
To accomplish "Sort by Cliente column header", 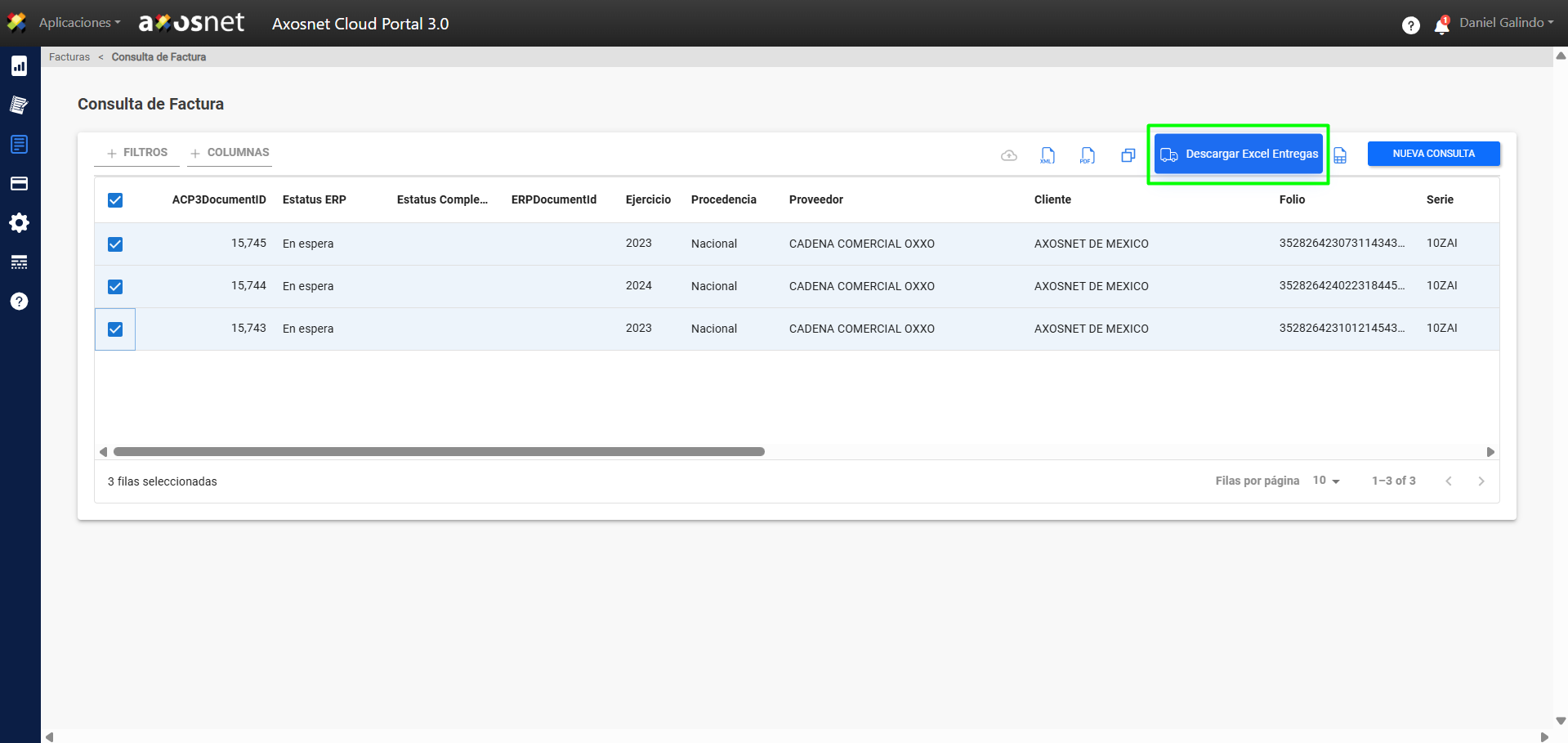I will [1052, 199].
